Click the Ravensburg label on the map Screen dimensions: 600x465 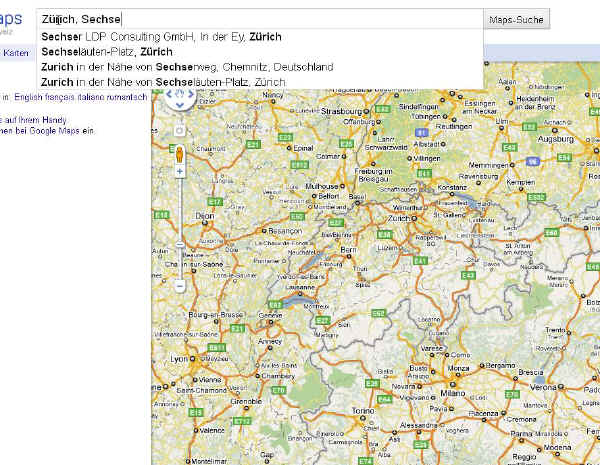point(479,176)
